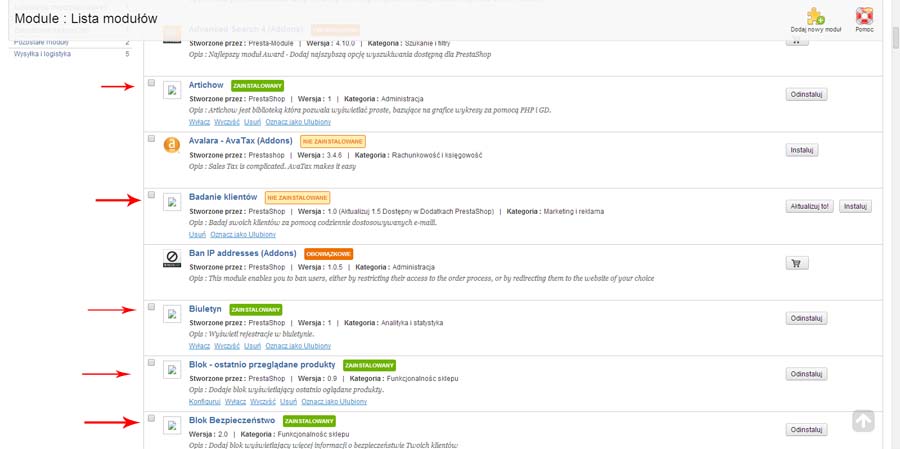This screenshot has height=449, width=900.
Task: Click Instaluj for Badanie klientów
Action: tap(855, 206)
